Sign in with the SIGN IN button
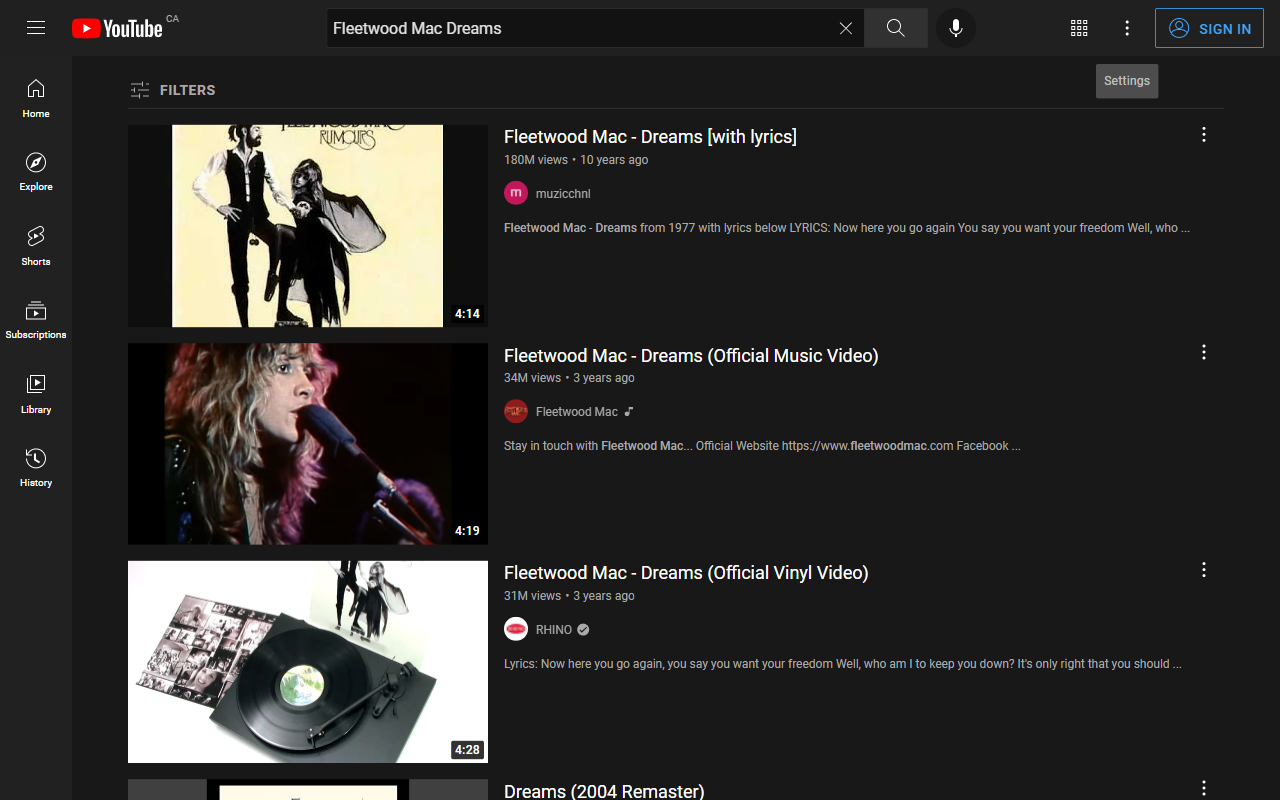This screenshot has width=1280, height=800. pos(1210,28)
